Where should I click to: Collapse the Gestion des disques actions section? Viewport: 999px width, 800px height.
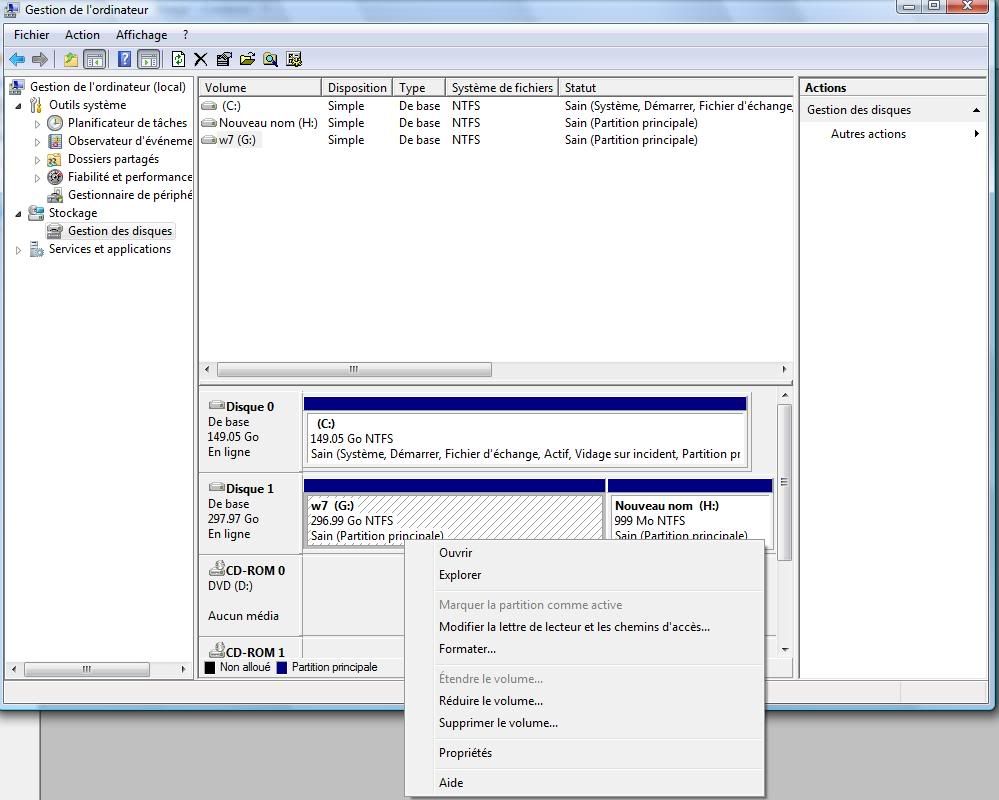tap(975, 110)
